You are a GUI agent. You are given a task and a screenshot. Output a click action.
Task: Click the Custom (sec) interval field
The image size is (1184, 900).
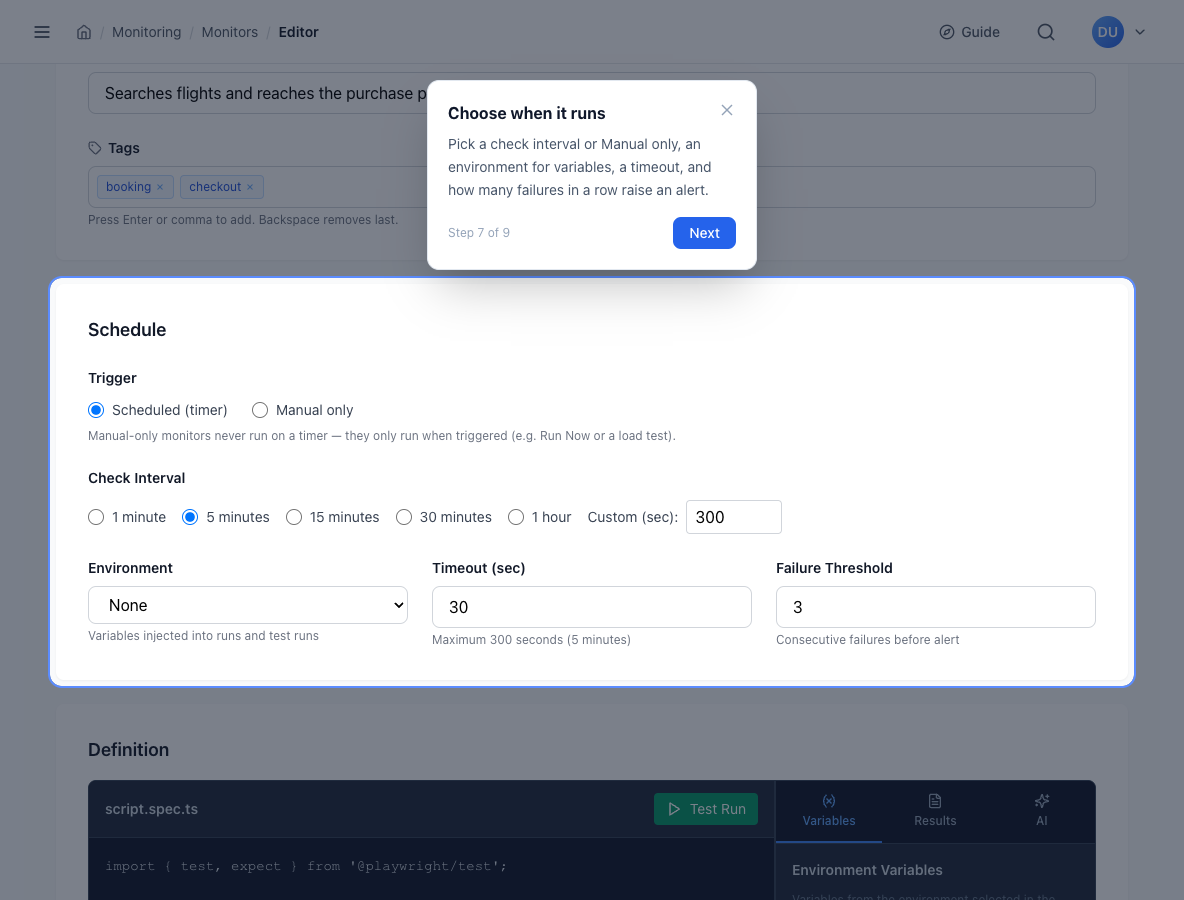point(733,517)
